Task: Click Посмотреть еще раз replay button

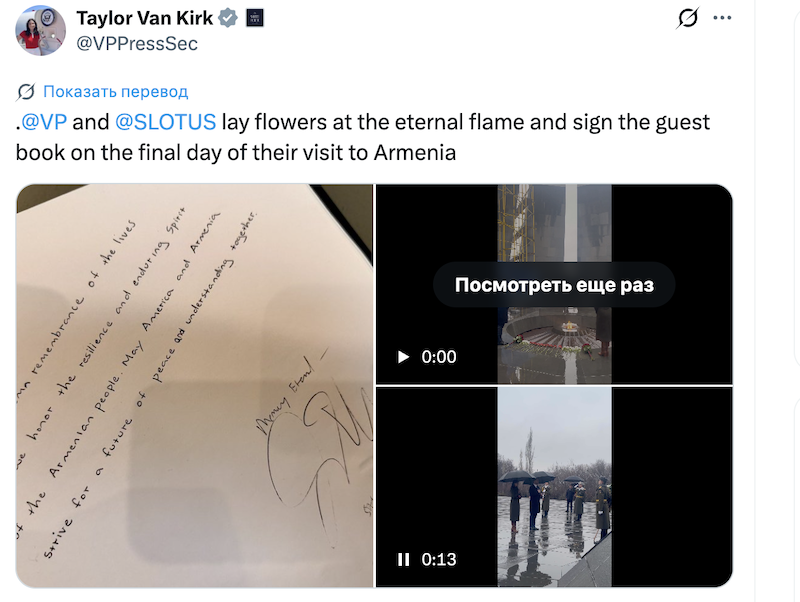Action: click(x=554, y=285)
